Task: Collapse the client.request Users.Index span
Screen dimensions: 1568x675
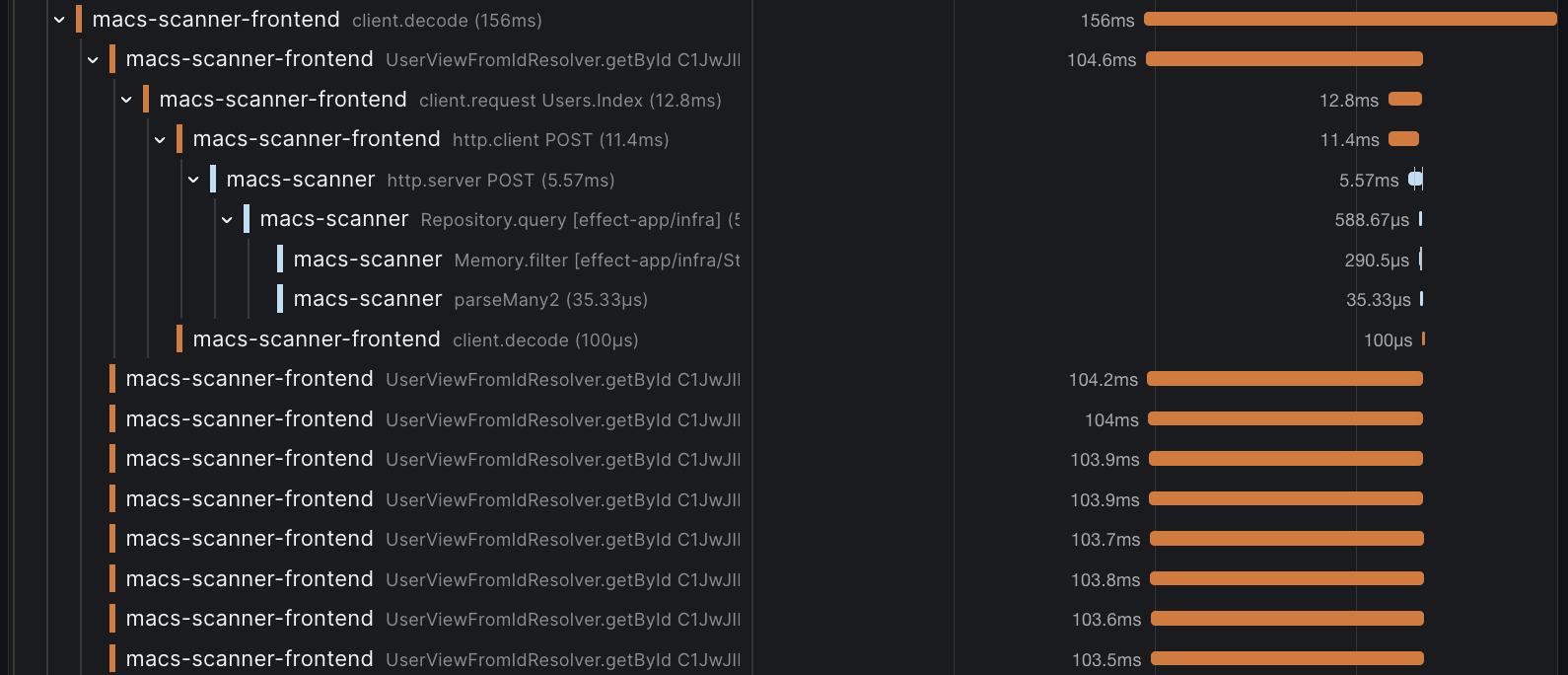Action: click(126, 99)
